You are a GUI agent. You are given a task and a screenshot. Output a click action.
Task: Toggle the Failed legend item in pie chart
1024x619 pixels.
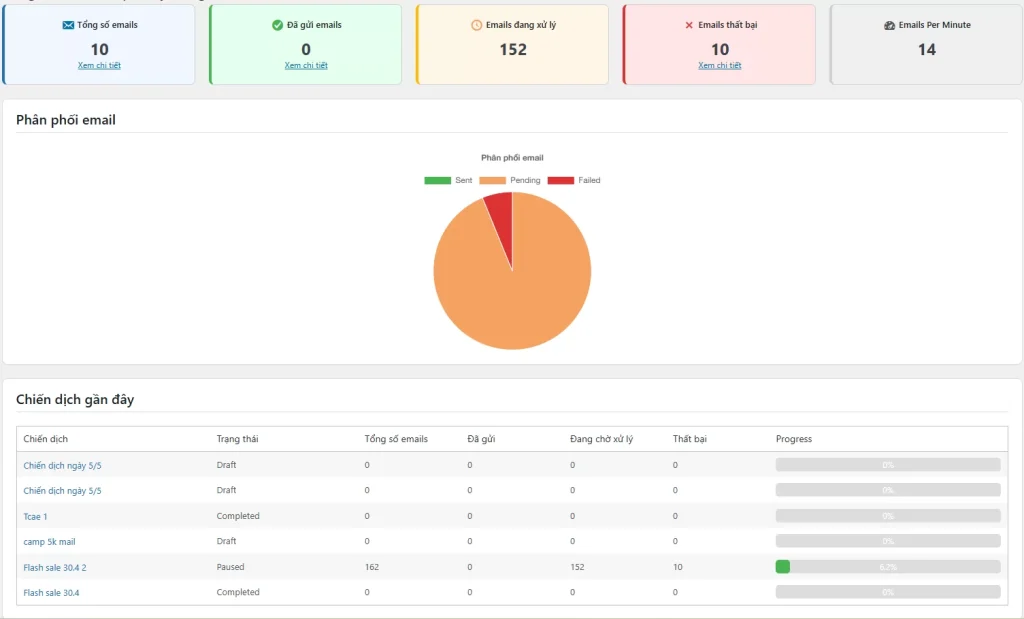coord(574,180)
